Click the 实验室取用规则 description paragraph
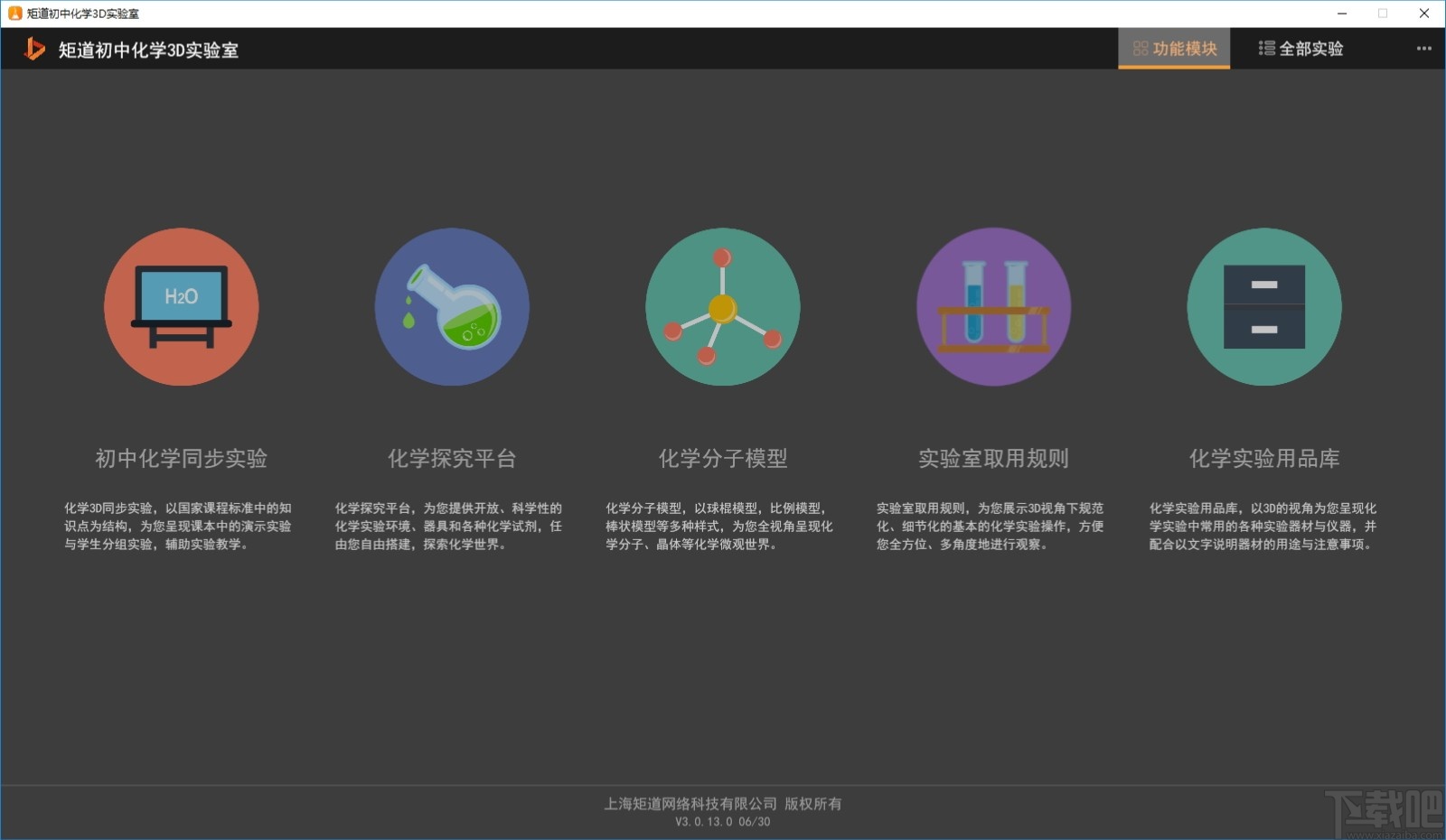The width and height of the screenshot is (1446, 840). [990, 527]
